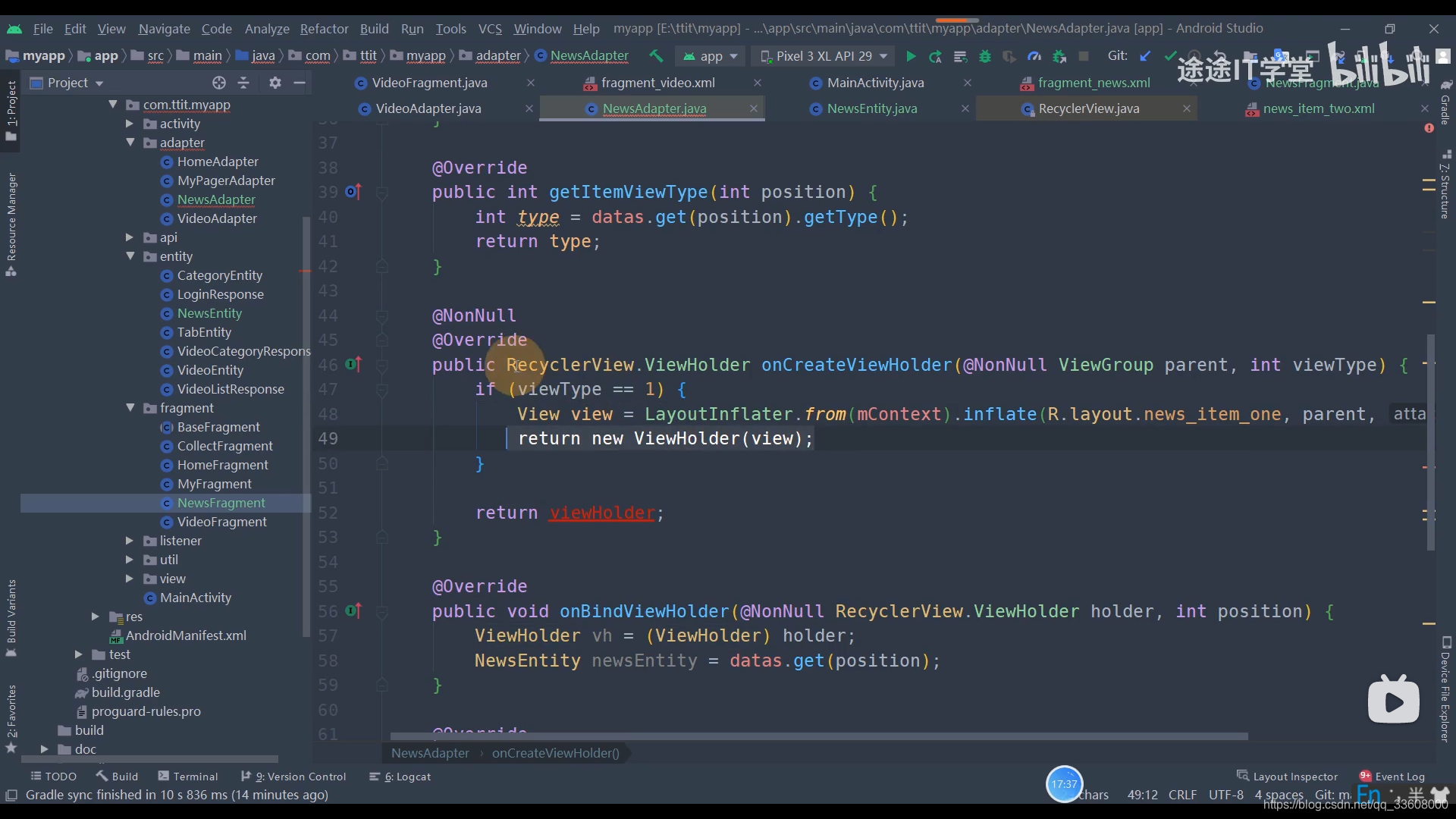Image resolution: width=1456 pixels, height=819 pixels.
Task: Open the app run configuration dropdown
Action: [709, 56]
